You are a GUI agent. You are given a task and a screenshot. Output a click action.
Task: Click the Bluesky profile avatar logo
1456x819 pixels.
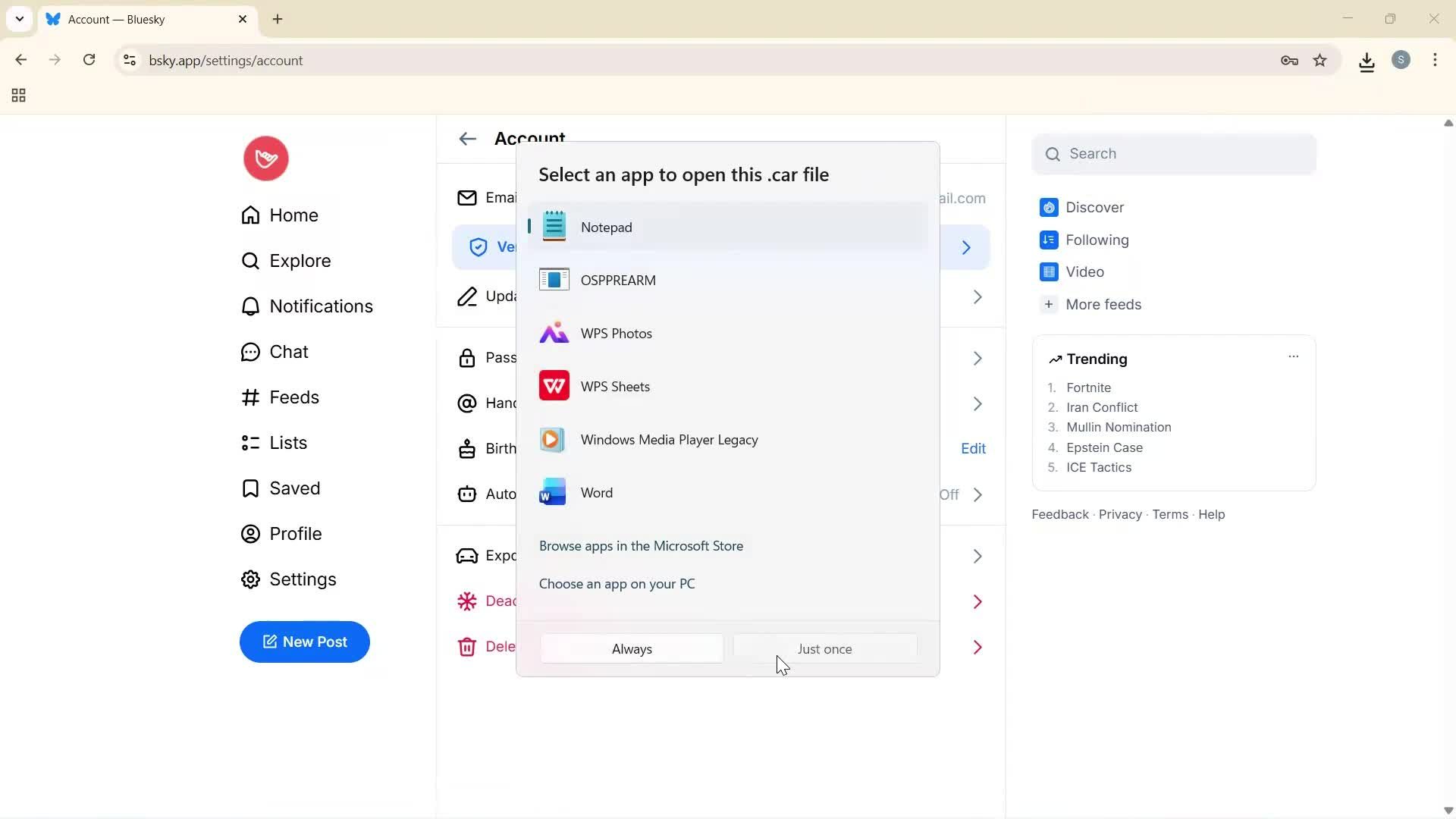tap(265, 158)
